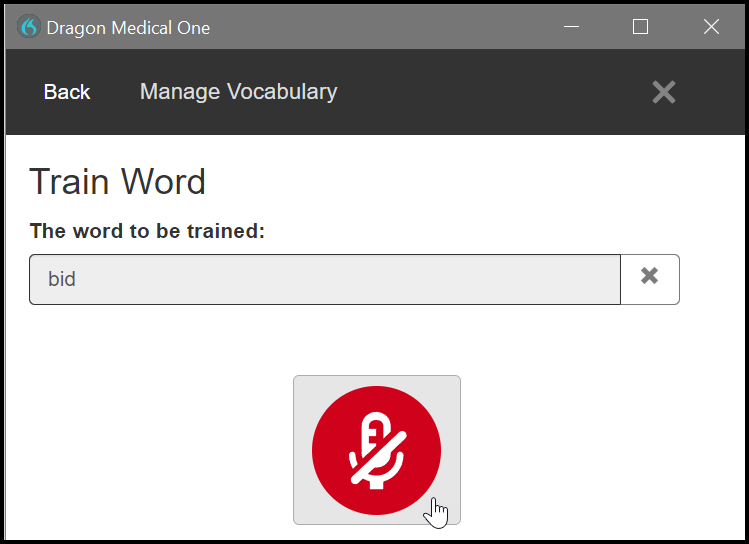Click into the word field containing bid
Image resolution: width=749 pixels, height=544 pixels.
[325, 279]
